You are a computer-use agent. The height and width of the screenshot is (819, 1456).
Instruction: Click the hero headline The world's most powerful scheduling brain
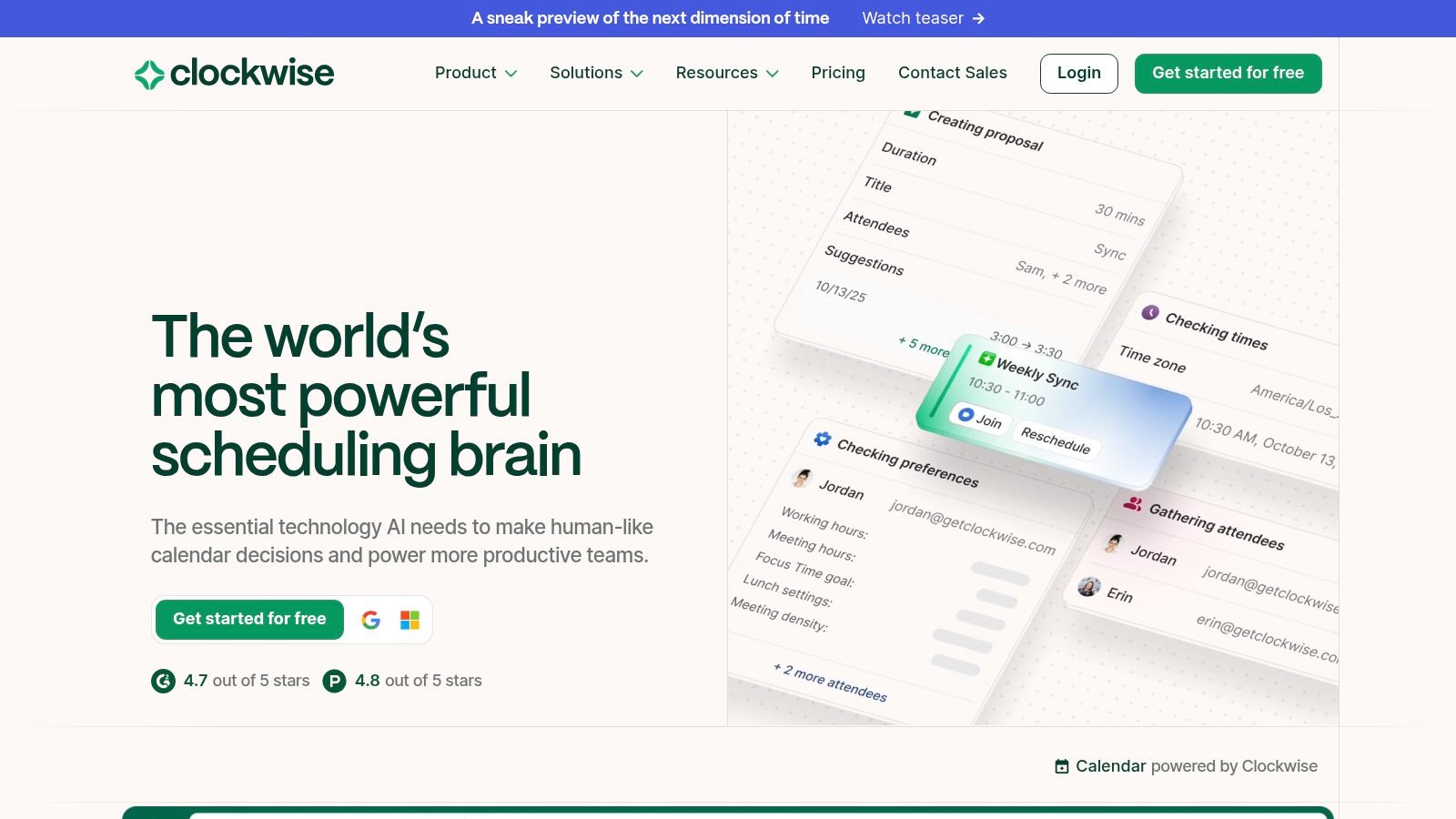coord(366,395)
